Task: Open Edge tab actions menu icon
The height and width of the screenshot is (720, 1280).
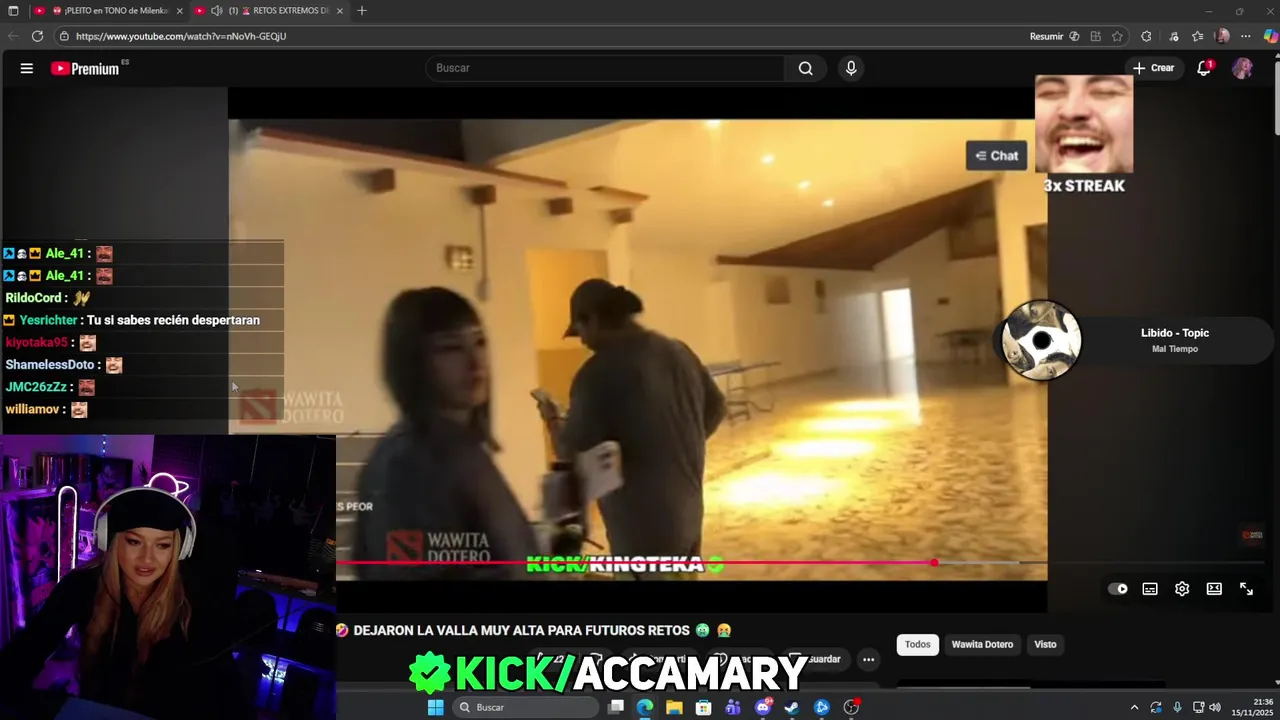Action: tap(13, 11)
